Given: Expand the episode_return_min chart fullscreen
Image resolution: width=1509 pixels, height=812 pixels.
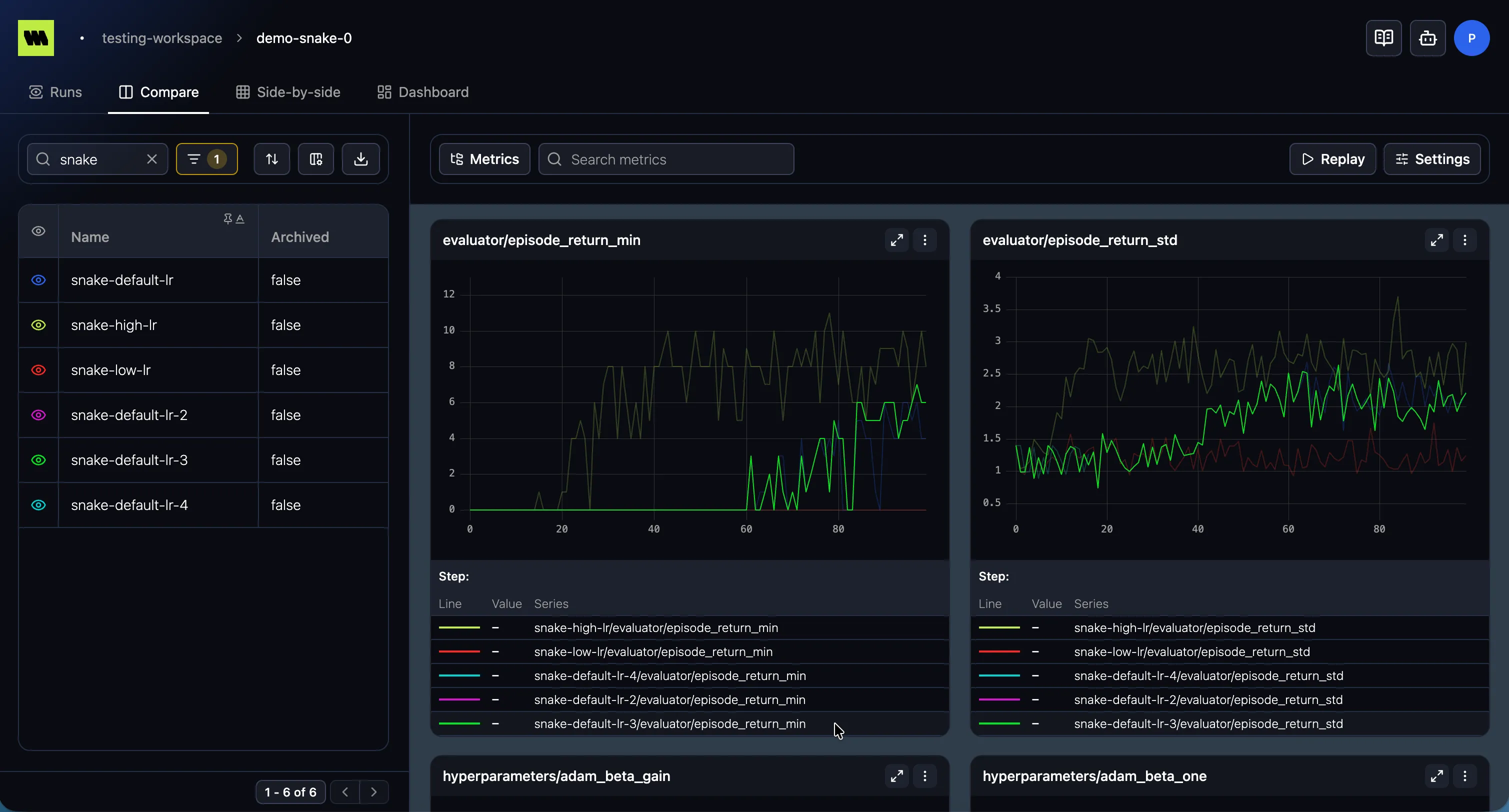Looking at the screenshot, I should 896,240.
